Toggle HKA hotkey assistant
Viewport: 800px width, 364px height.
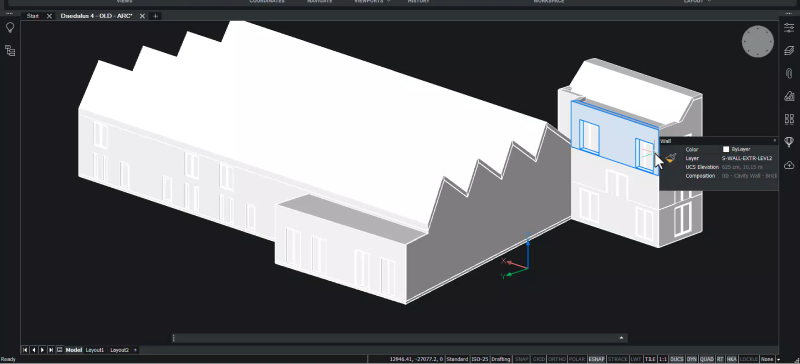click(732, 359)
